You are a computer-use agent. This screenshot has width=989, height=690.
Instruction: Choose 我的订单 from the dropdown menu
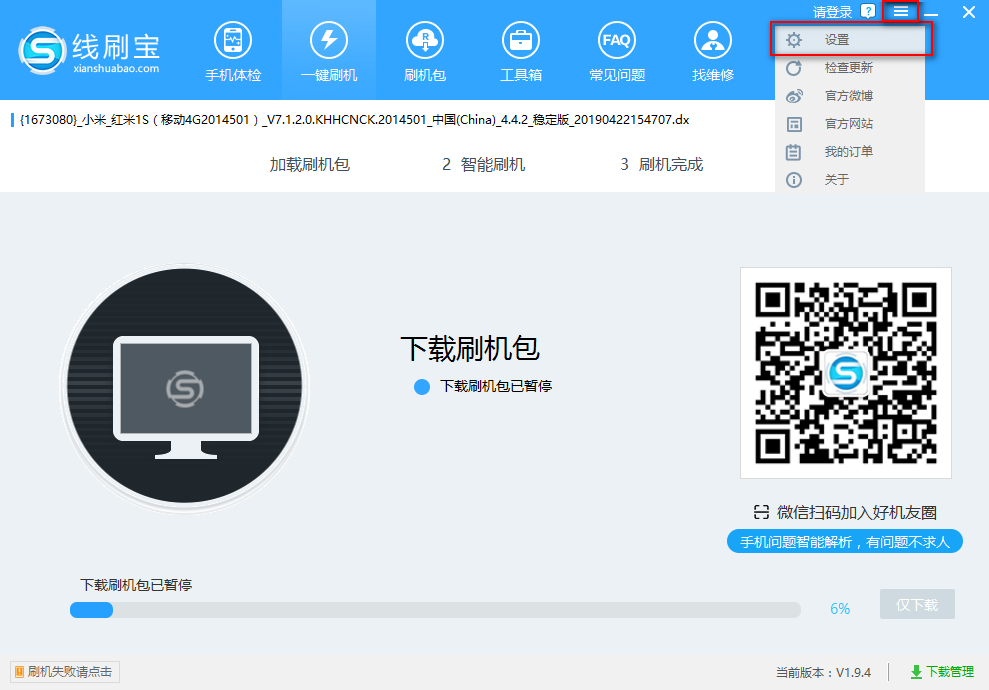pyautogui.click(x=850, y=151)
